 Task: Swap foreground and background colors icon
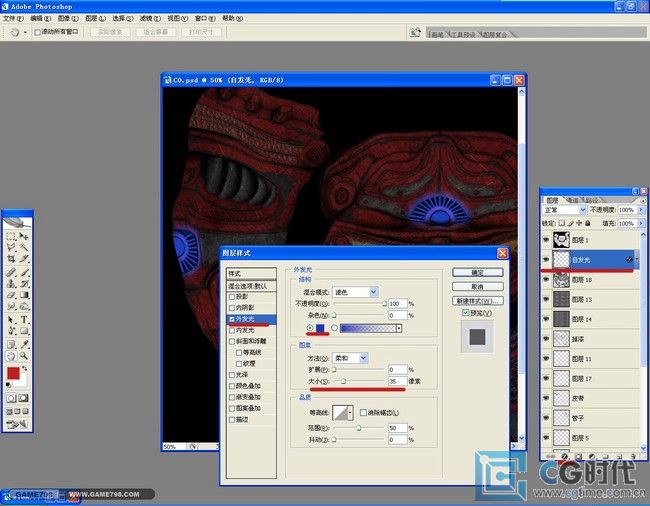tap(24, 368)
